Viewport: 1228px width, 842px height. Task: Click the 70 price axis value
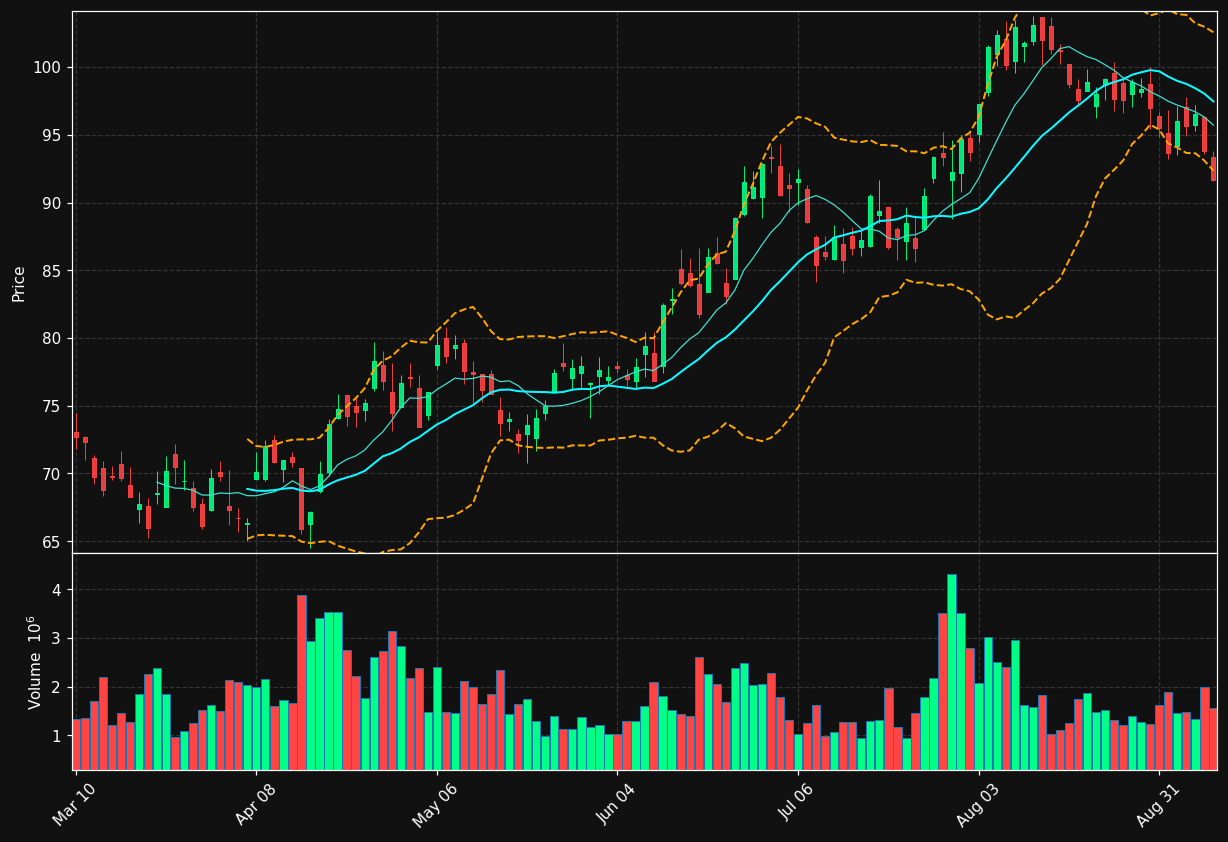53,474
